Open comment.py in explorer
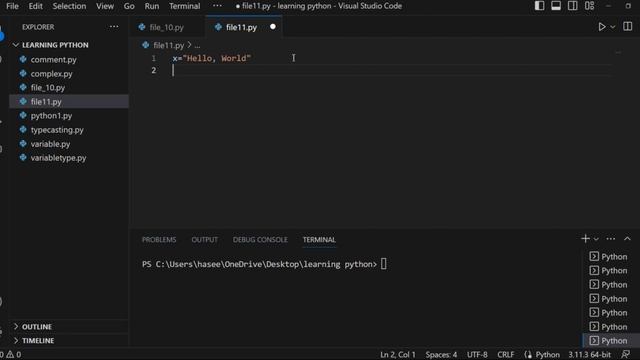The width and height of the screenshot is (640, 360). 53,60
